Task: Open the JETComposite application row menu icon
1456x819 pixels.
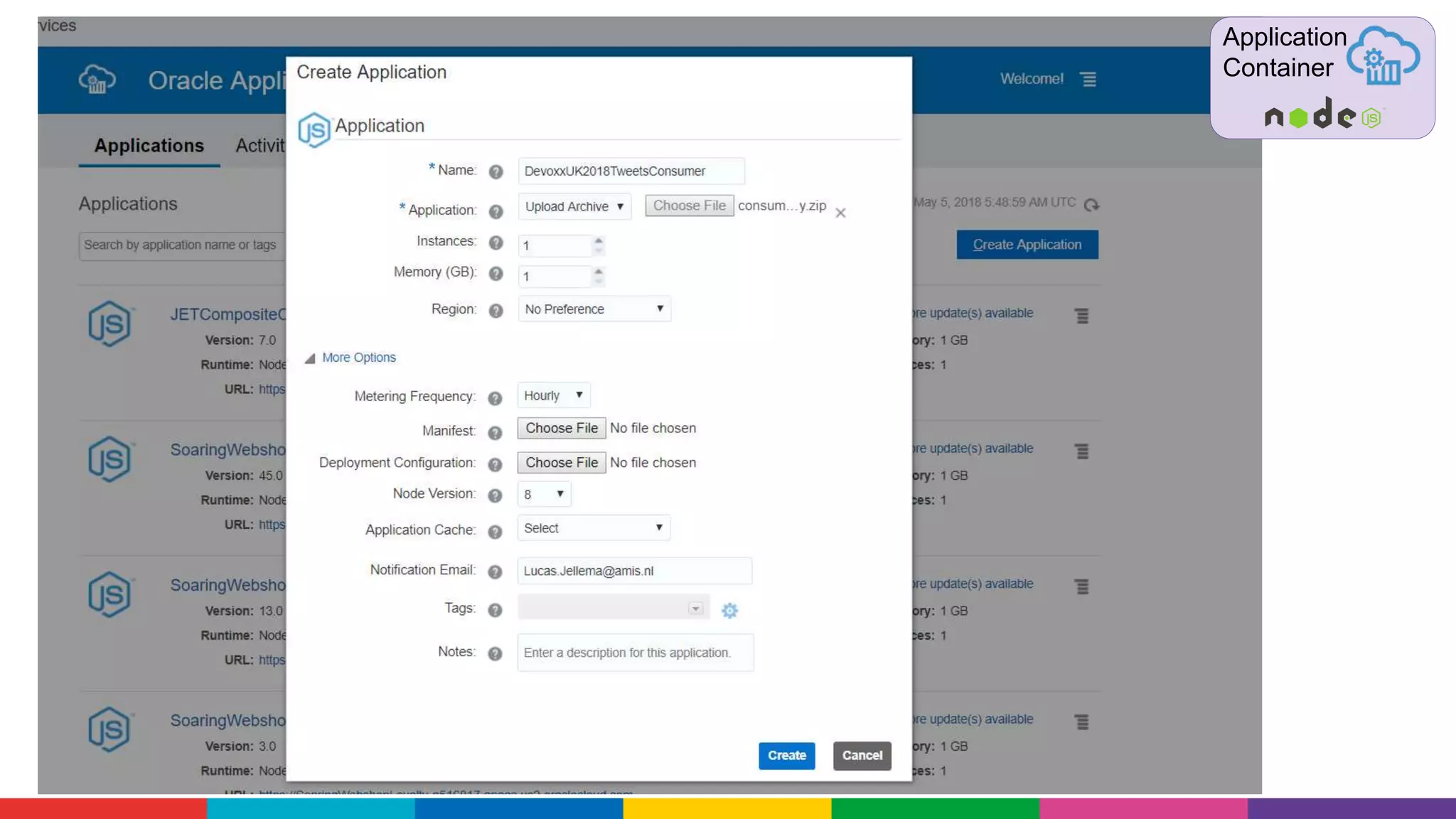Action: [x=1081, y=316]
